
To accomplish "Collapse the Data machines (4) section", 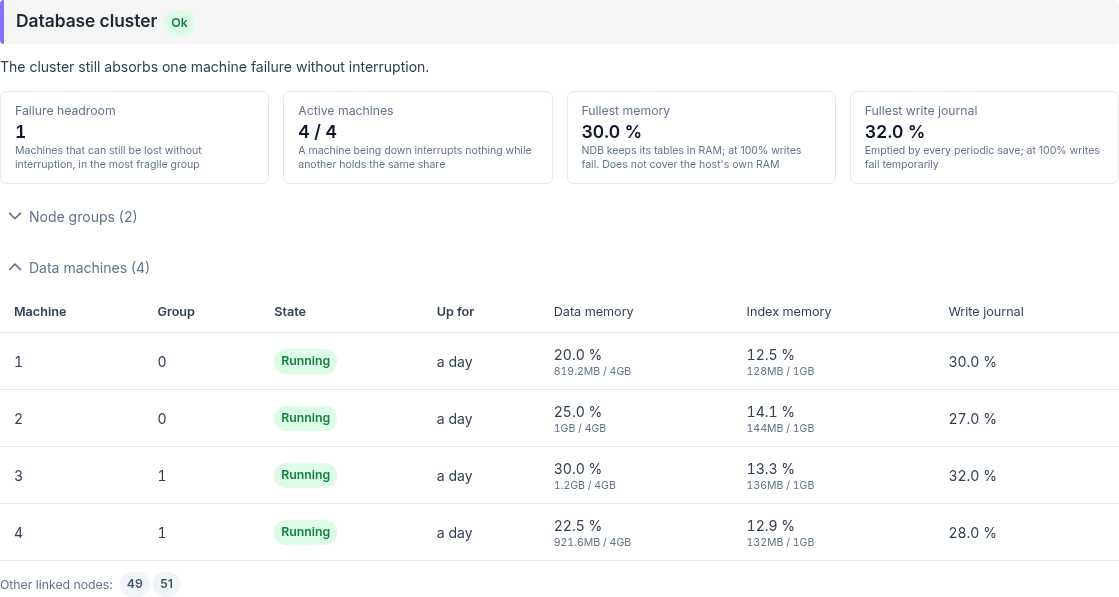I will pos(79,268).
